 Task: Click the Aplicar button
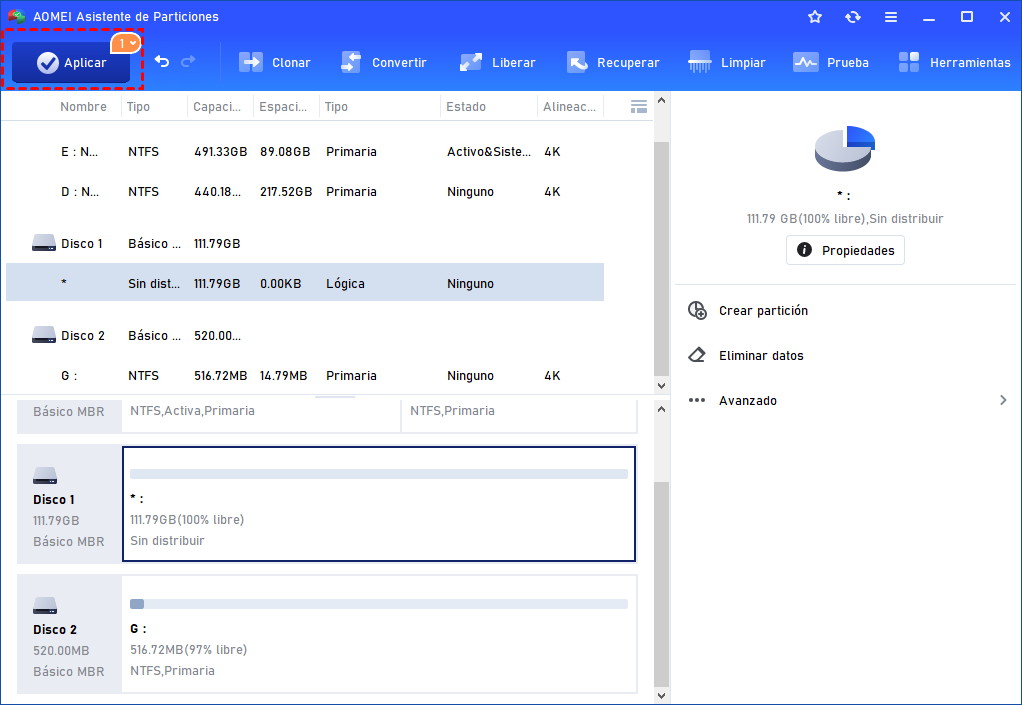(72, 63)
